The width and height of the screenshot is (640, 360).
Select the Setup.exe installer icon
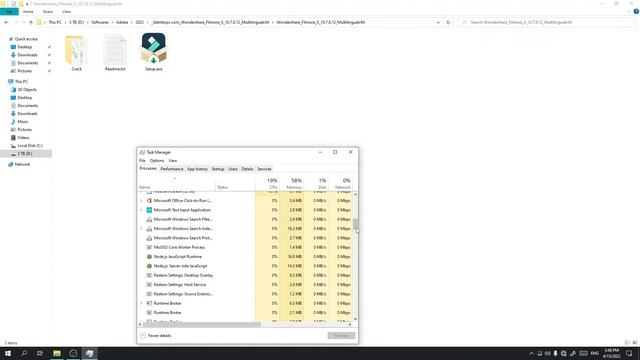point(153,49)
